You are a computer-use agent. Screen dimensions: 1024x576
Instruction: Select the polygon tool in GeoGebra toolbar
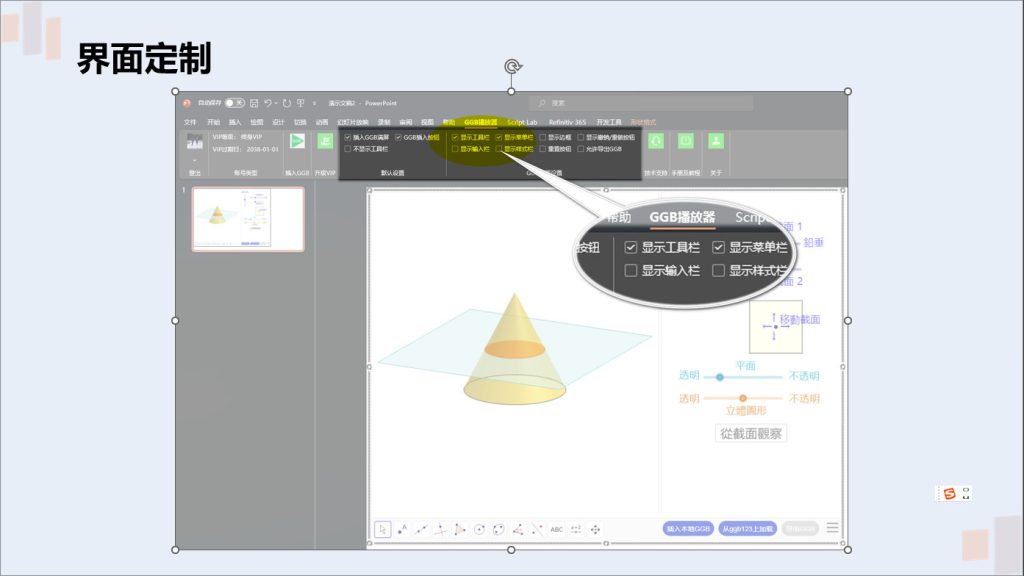(460, 528)
